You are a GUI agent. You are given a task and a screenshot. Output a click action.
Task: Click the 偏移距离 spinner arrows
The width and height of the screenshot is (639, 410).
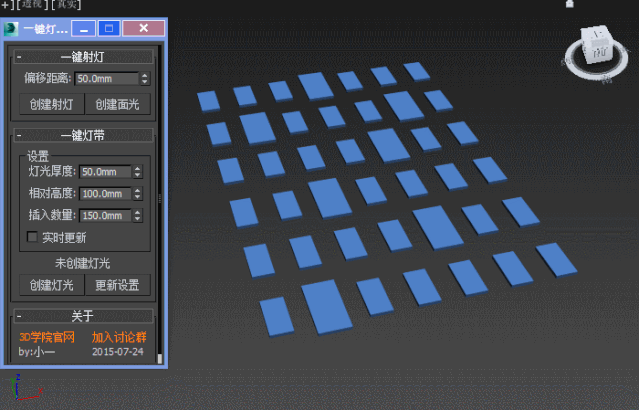point(144,79)
